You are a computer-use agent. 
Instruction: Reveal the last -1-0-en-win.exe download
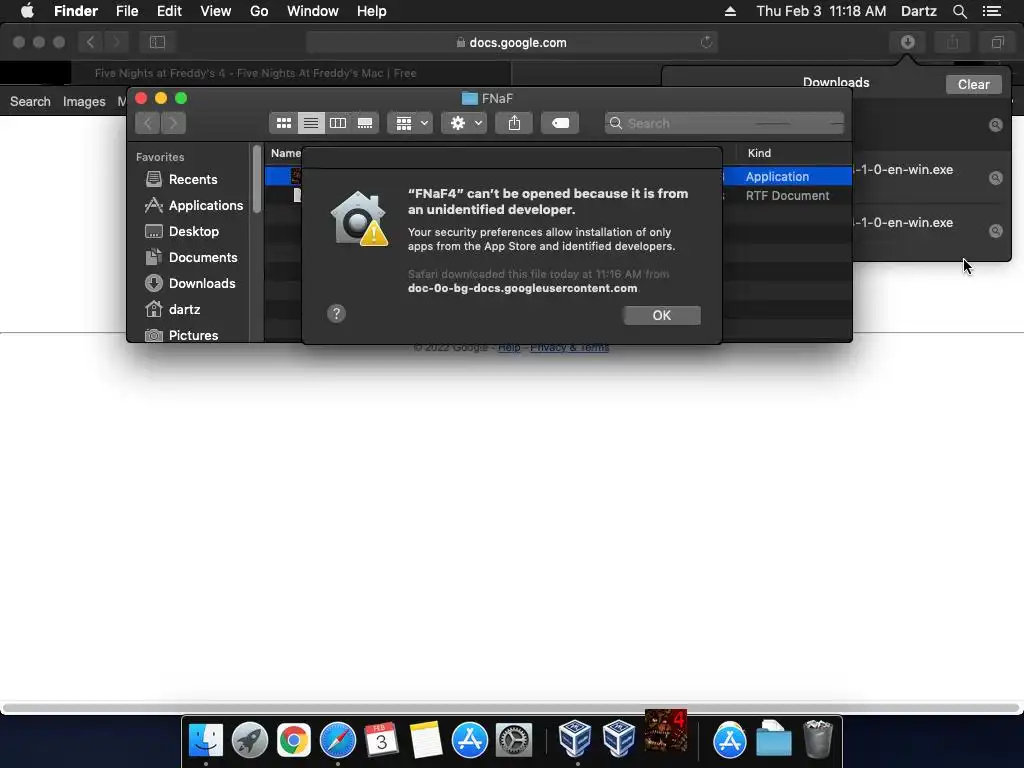[x=995, y=231]
